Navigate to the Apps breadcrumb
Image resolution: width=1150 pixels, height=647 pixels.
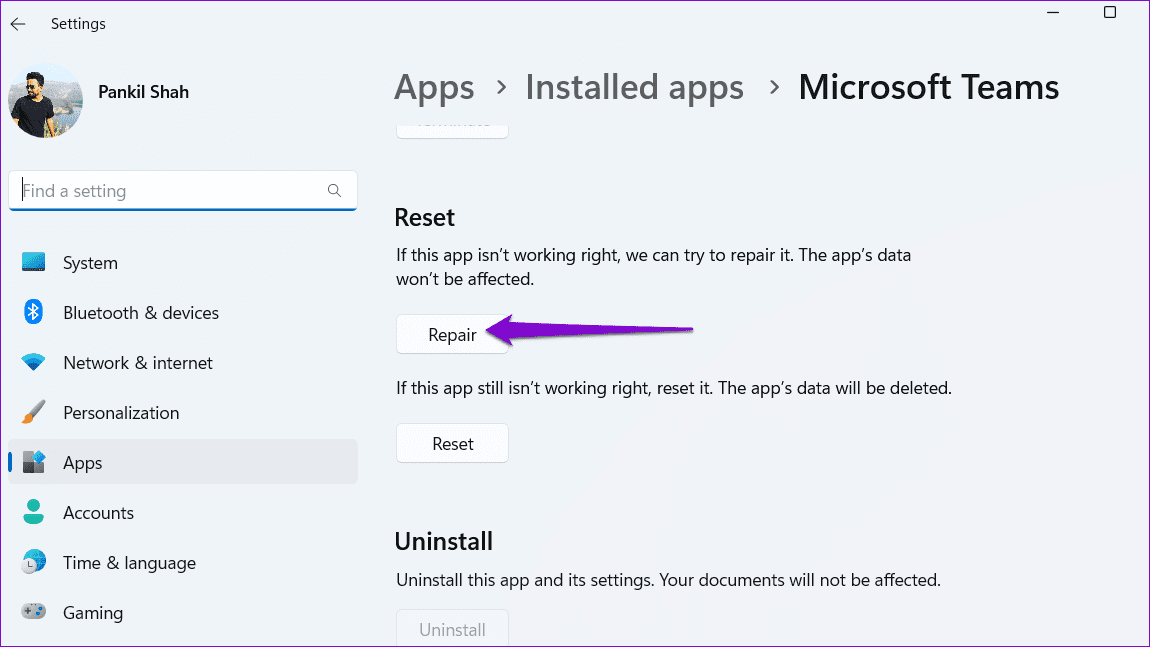point(432,88)
